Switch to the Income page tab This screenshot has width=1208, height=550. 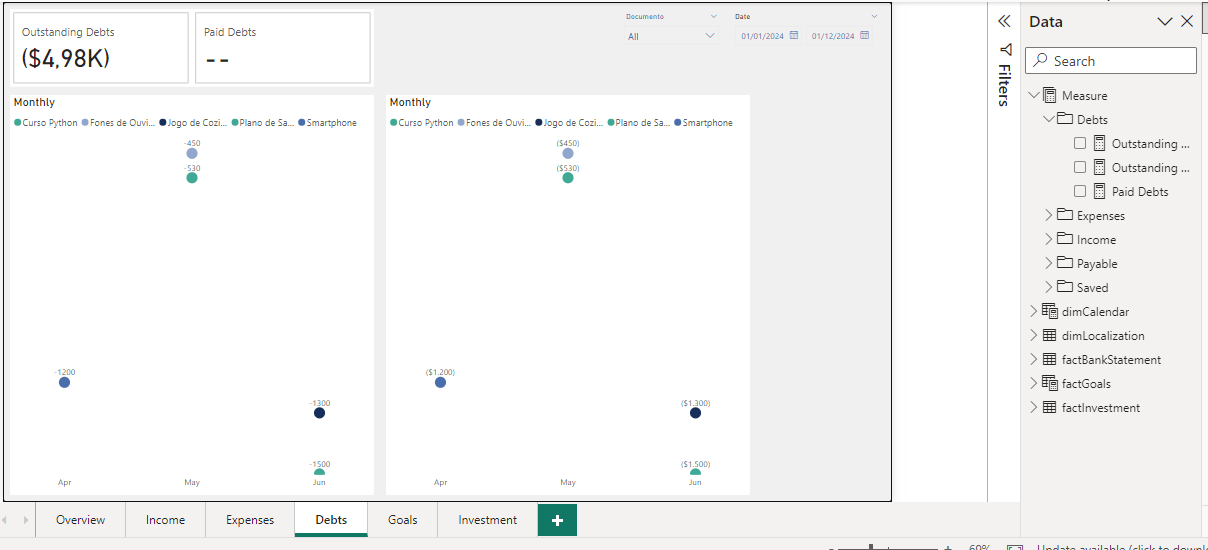pyautogui.click(x=165, y=520)
